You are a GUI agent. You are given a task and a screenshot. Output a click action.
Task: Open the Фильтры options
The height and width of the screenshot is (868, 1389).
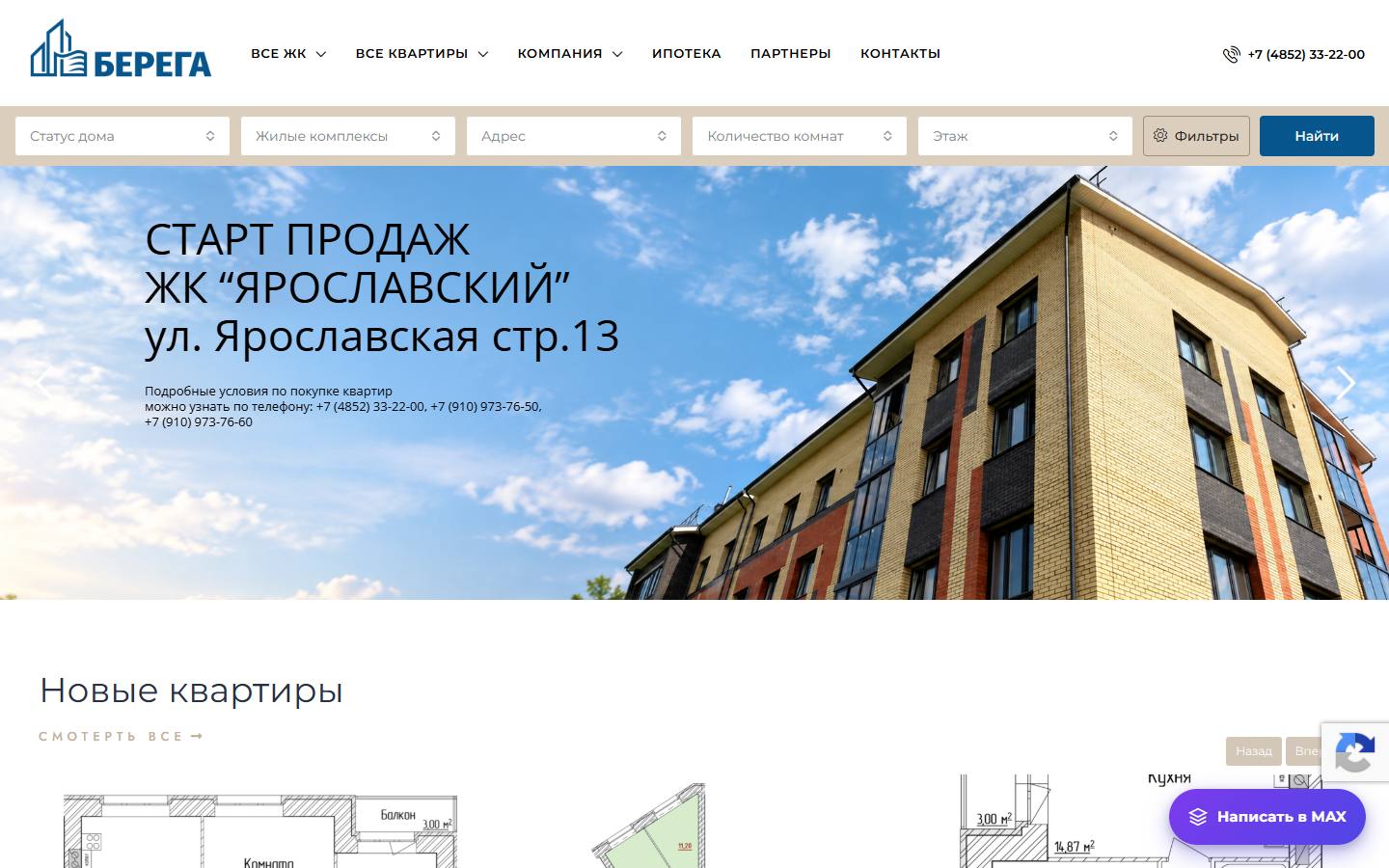point(1197,136)
